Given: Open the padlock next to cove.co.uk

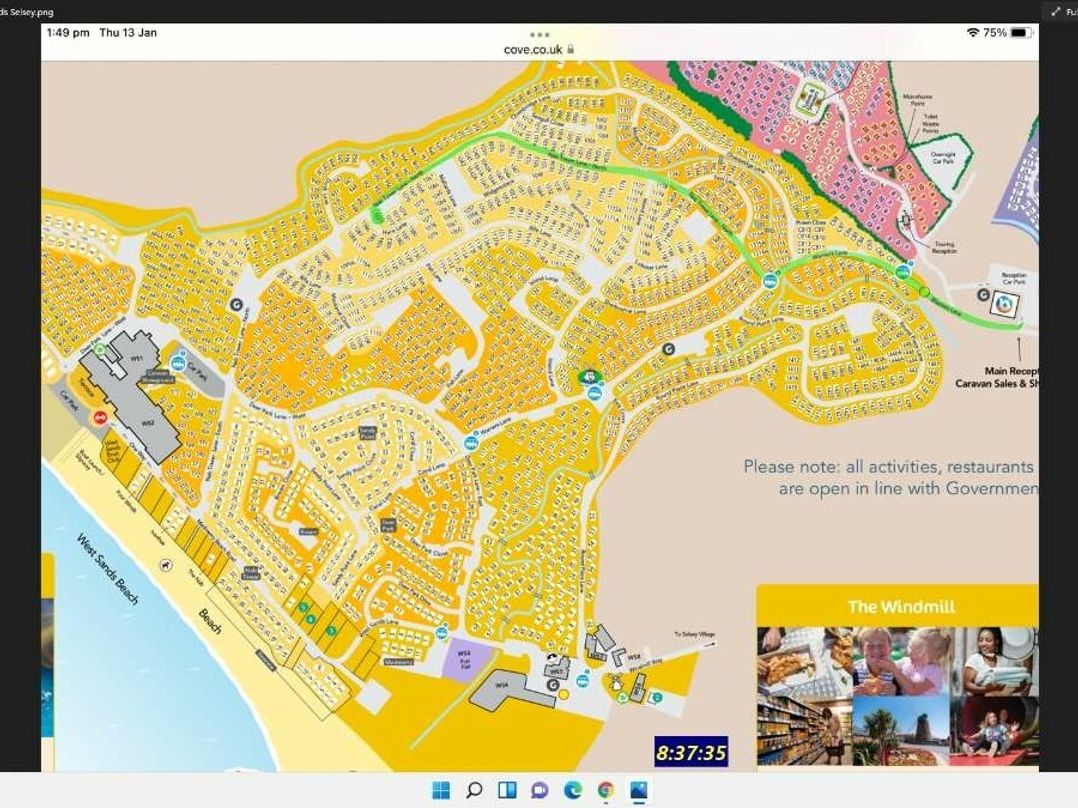Looking at the screenshot, I should click(572, 47).
